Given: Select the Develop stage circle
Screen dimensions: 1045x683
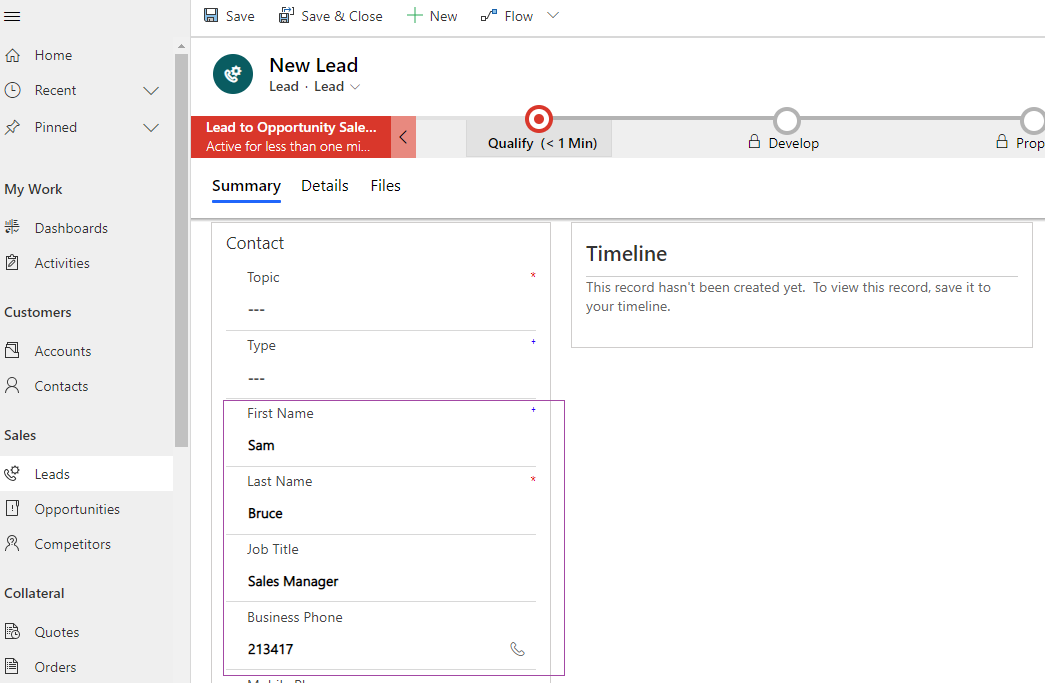Looking at the screenshot, I should coord(787,121).
